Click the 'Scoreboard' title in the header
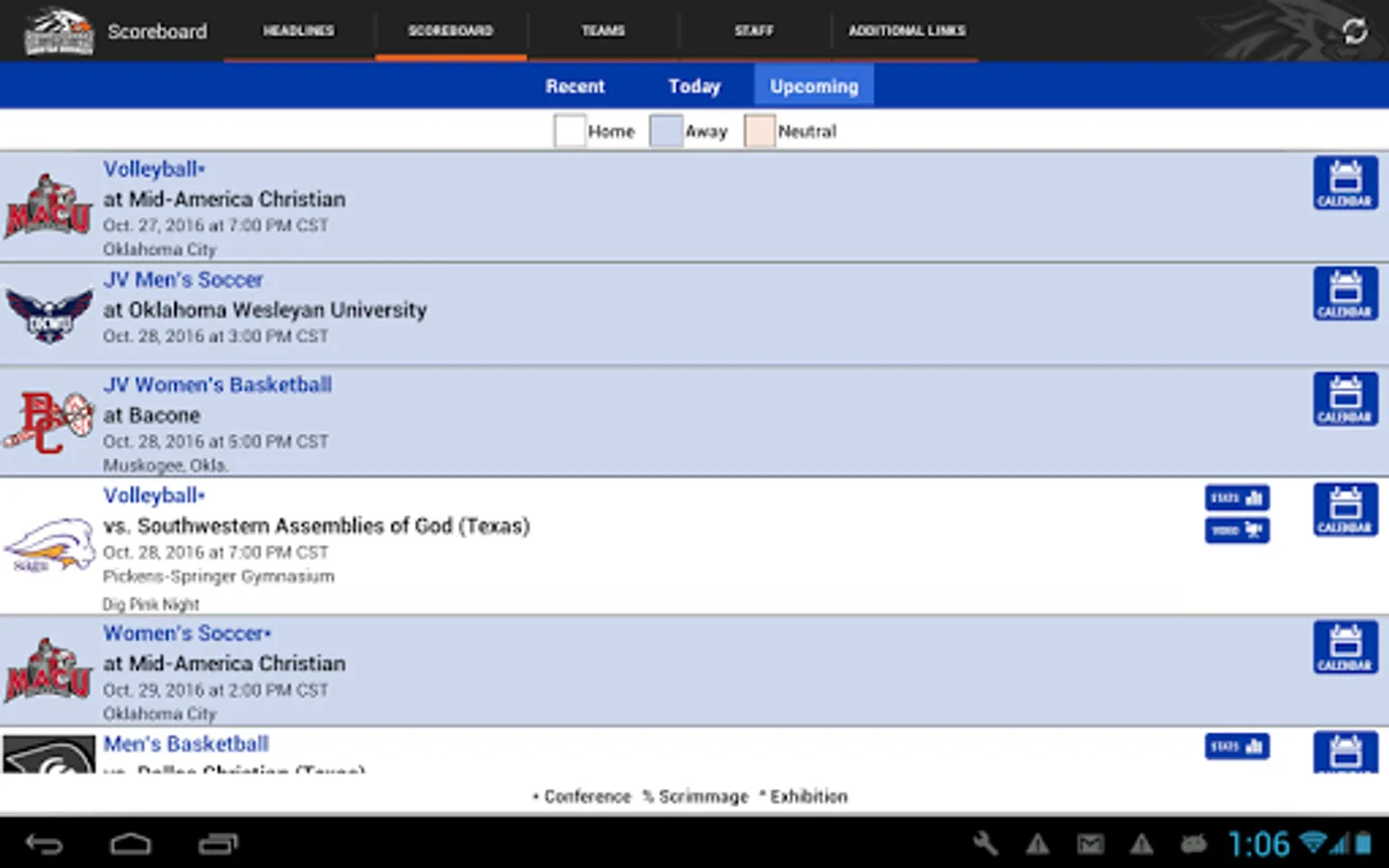The image size is (1389, 868). click(157, 32)
